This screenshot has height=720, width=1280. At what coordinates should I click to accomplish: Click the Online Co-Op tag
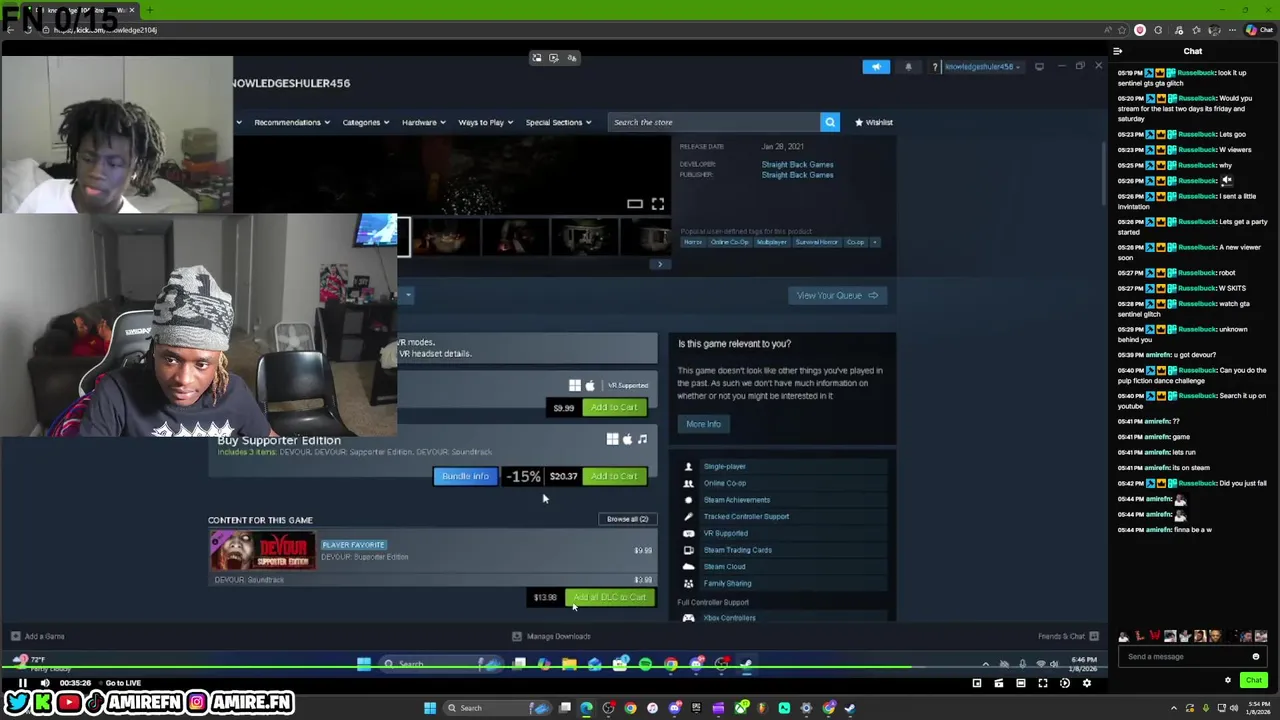point(729,242)
